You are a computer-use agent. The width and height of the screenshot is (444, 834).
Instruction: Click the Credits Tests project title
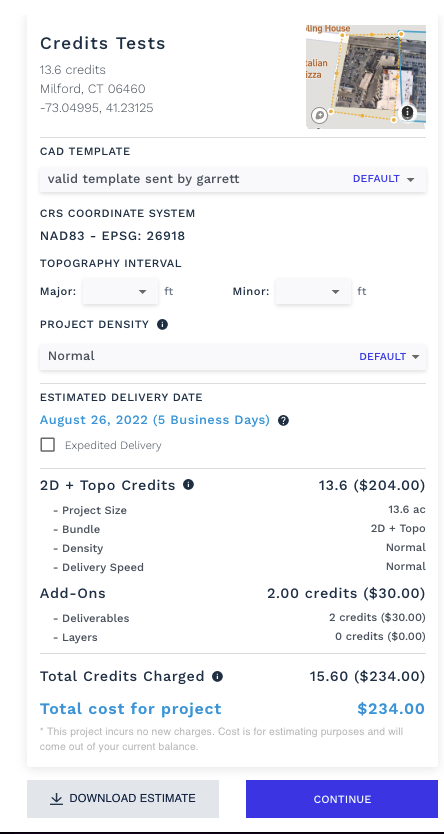click(103, 43)
